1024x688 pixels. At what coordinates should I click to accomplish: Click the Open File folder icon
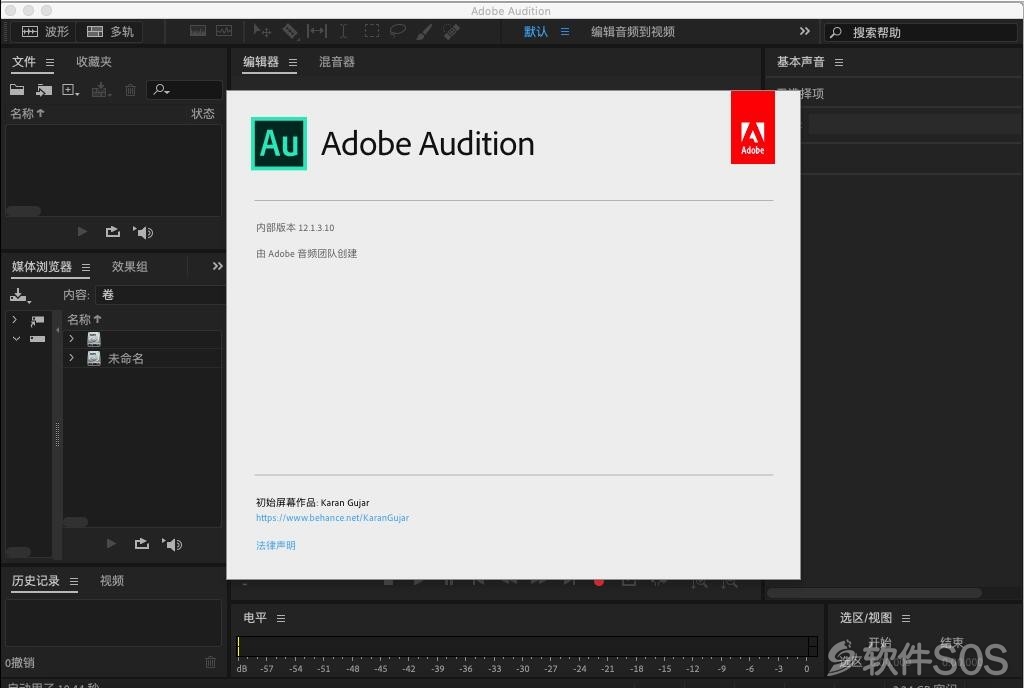(x=17, y=89)
